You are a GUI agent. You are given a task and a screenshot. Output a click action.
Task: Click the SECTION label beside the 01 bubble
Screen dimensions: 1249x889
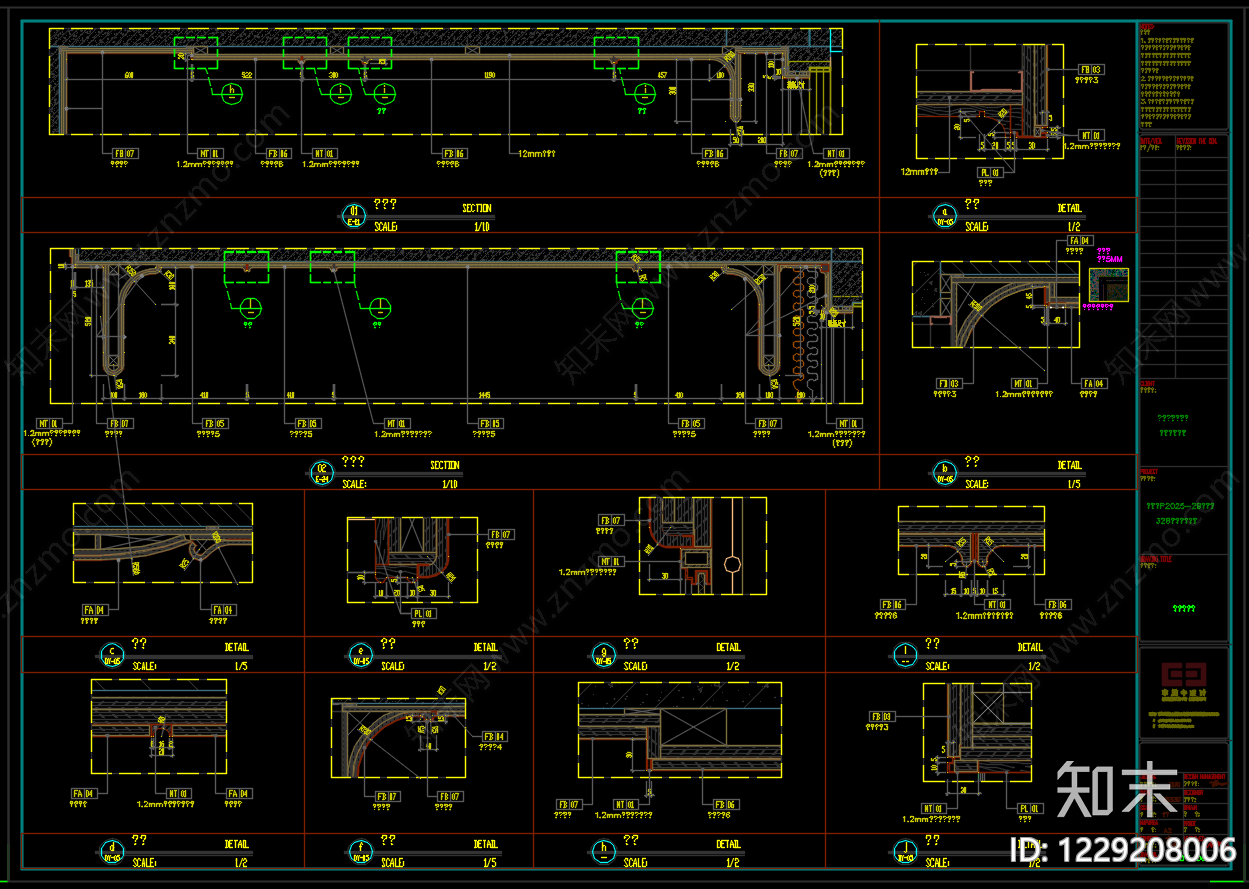[x=477, y=208]
